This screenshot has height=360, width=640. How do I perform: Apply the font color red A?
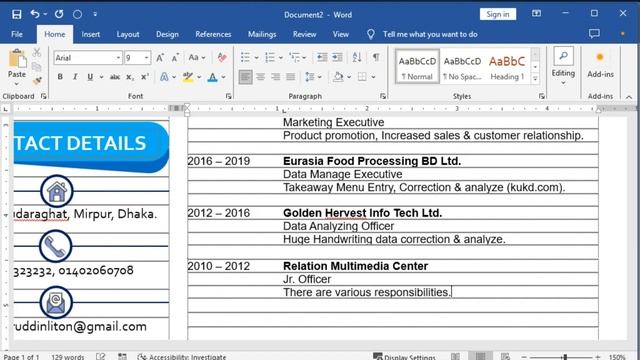click(212, 77)
